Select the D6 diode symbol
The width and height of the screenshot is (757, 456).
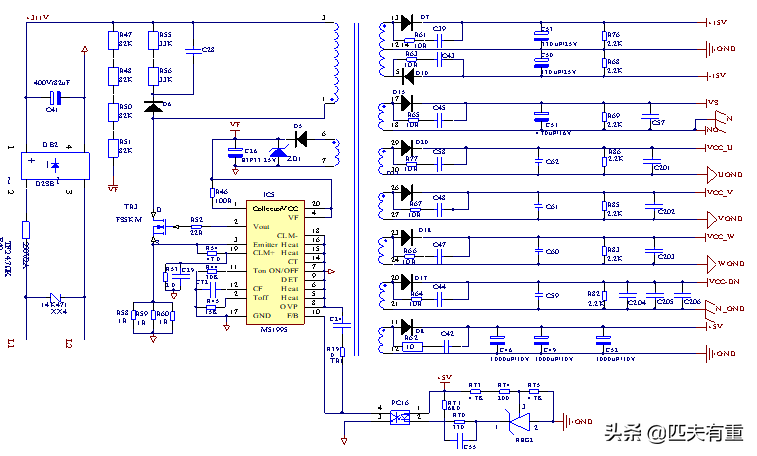click(152, 105)
